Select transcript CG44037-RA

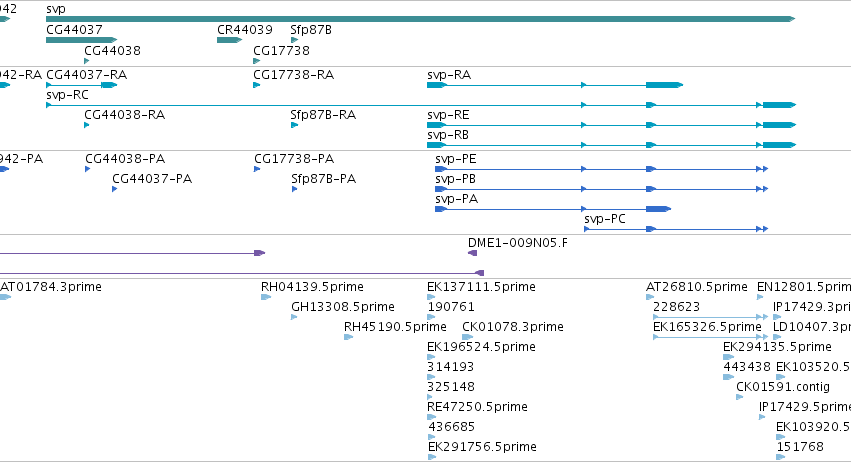pyautogui.click(x=87, y=75)
